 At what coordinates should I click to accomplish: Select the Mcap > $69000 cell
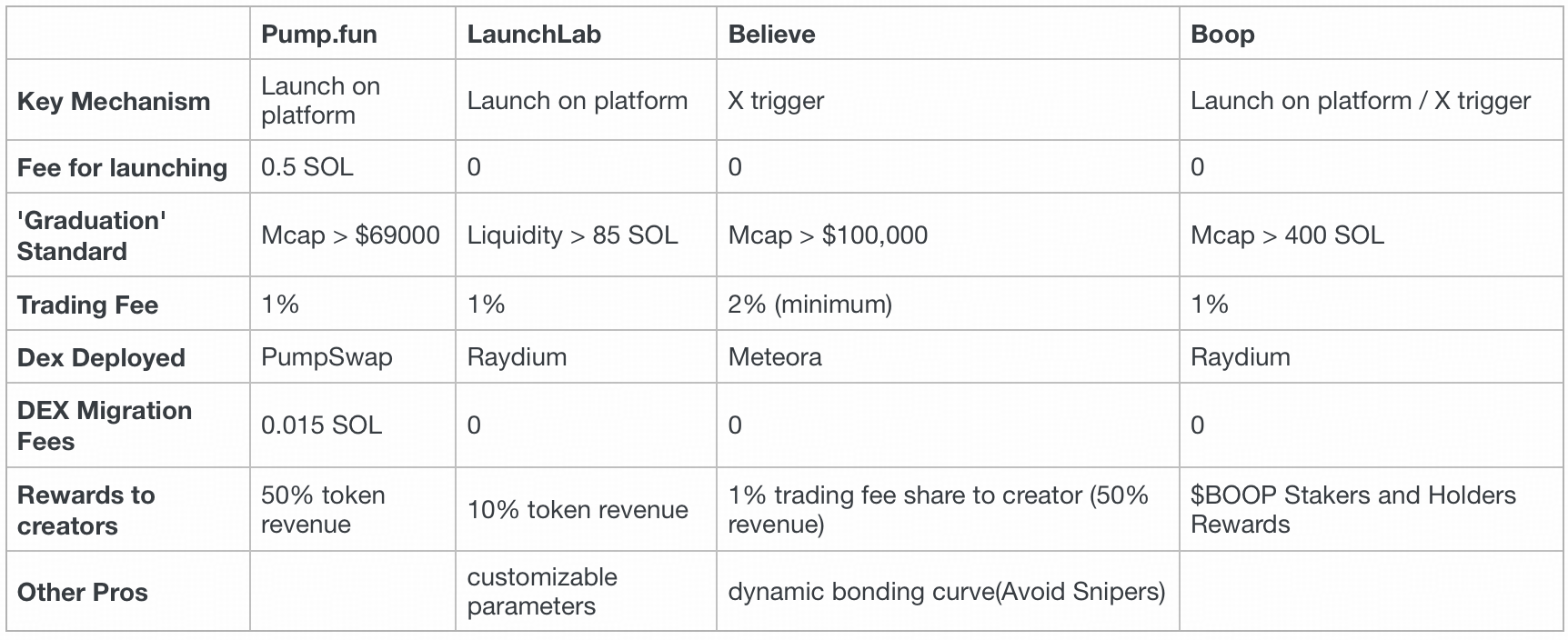click(x=350, y=235)
